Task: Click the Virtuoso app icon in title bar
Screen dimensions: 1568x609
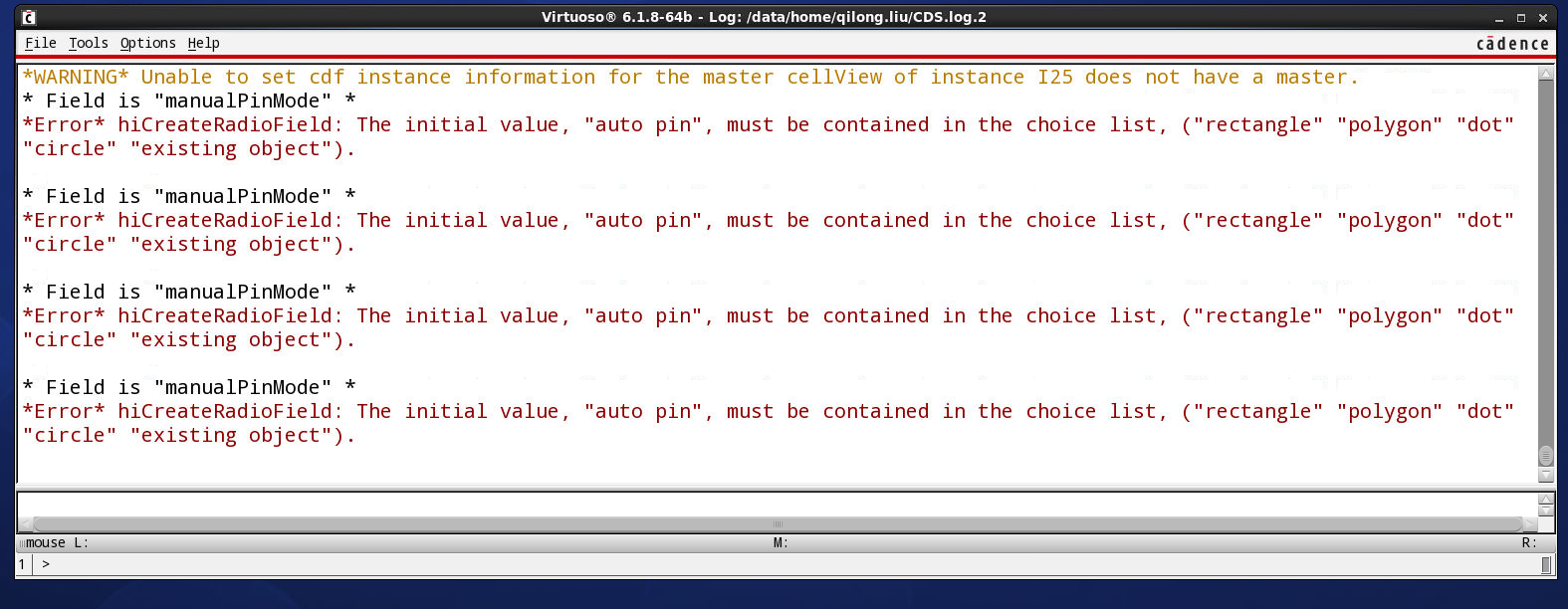Action: click(29, 17)
